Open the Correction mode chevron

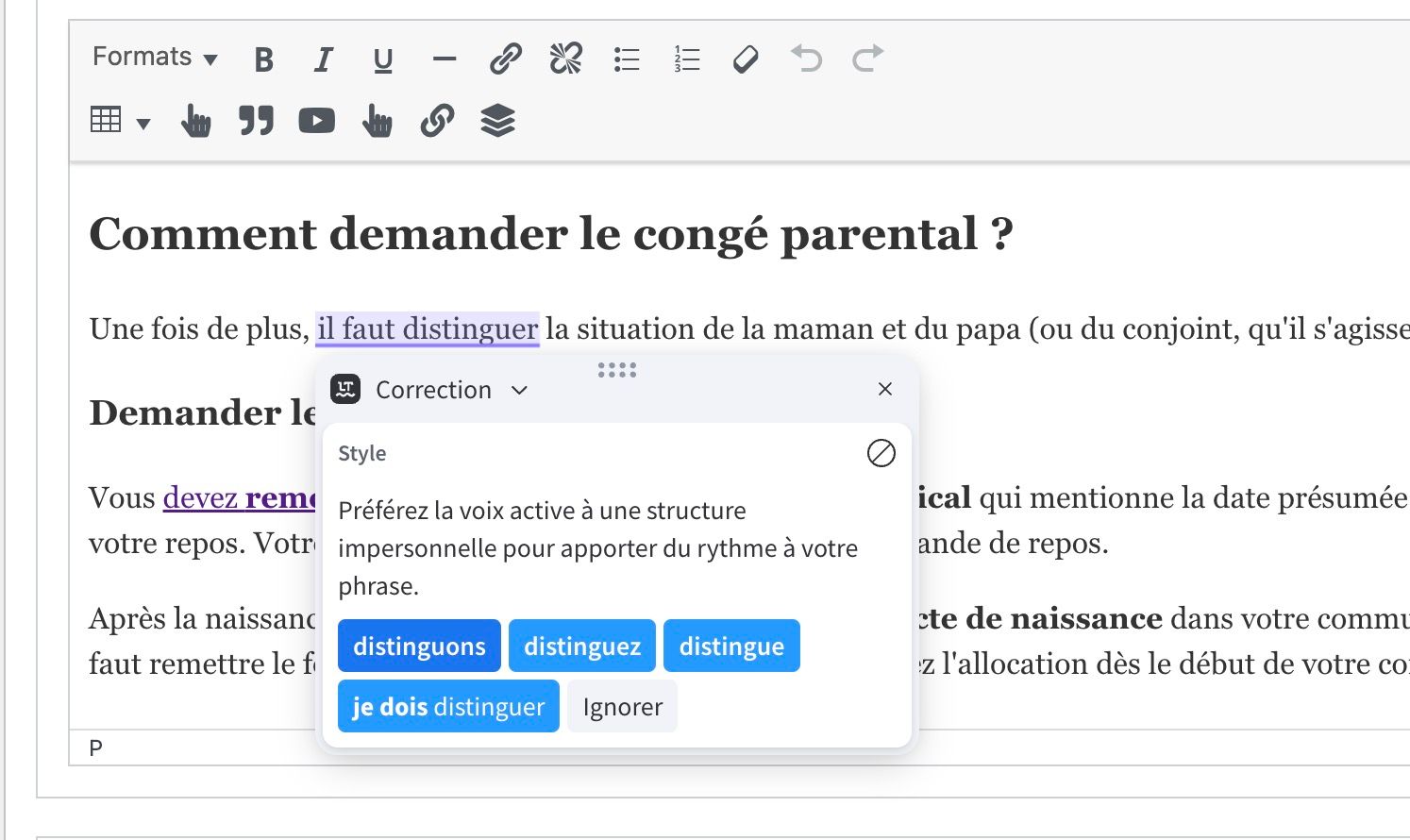[519, 389]
